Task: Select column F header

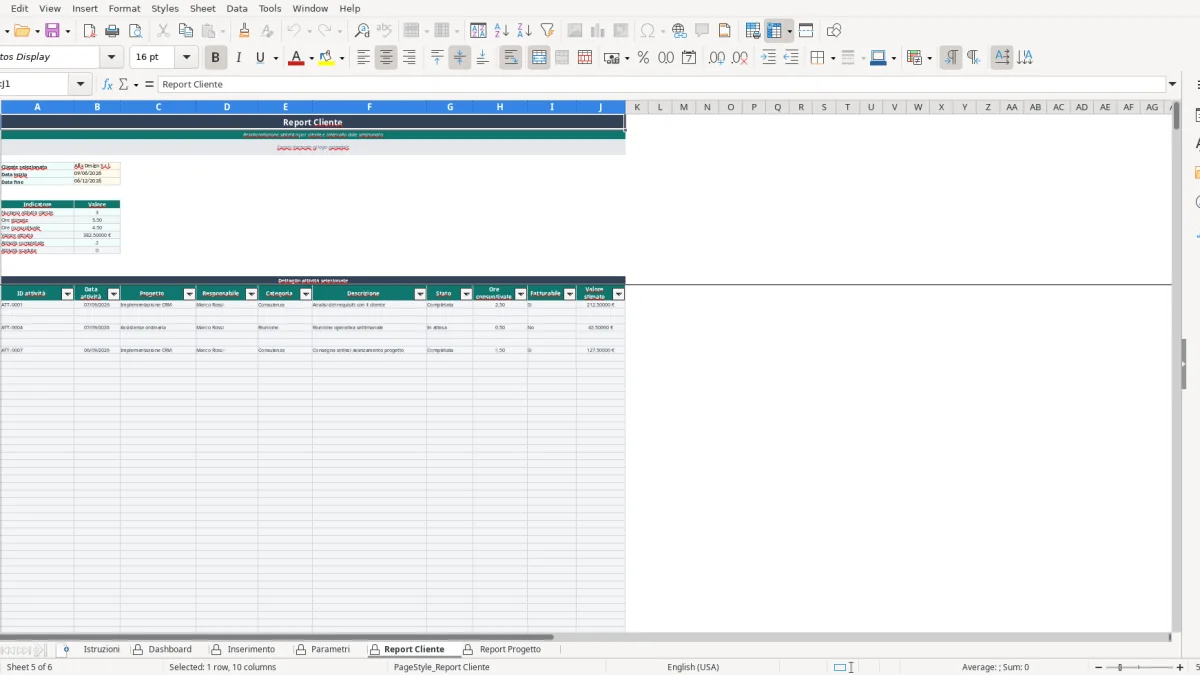Action: 369,107
